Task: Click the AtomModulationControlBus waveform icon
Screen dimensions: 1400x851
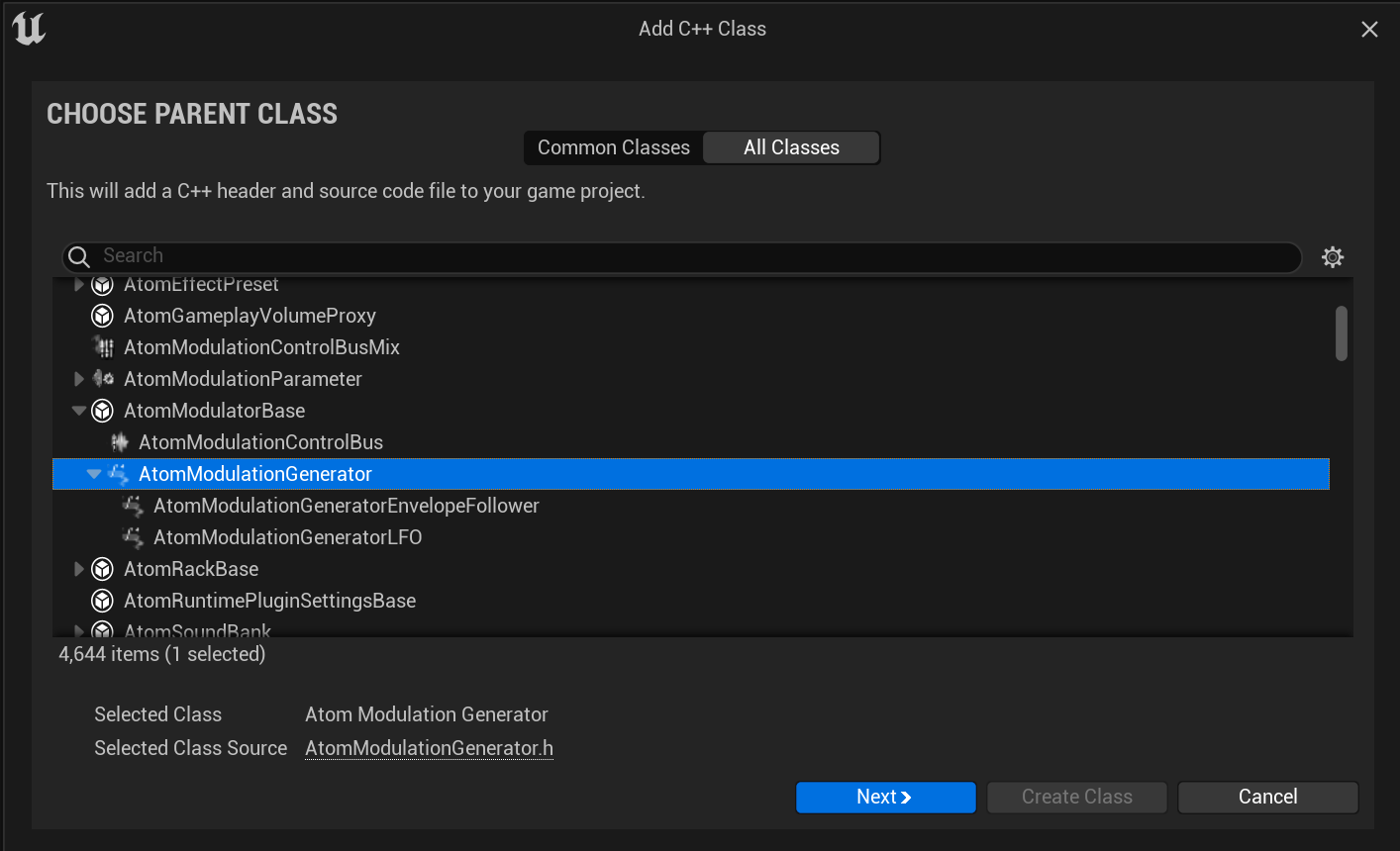Action: pos(119,442)
